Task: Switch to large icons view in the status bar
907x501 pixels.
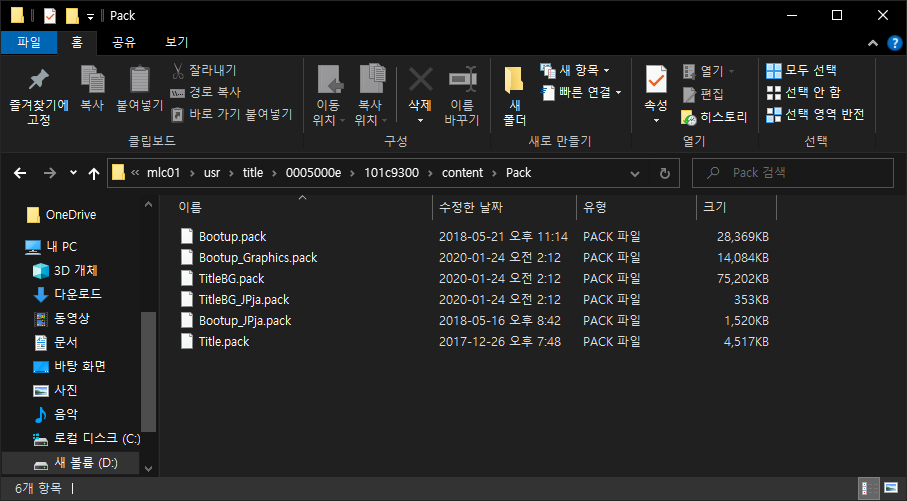Action: (891, 488)
